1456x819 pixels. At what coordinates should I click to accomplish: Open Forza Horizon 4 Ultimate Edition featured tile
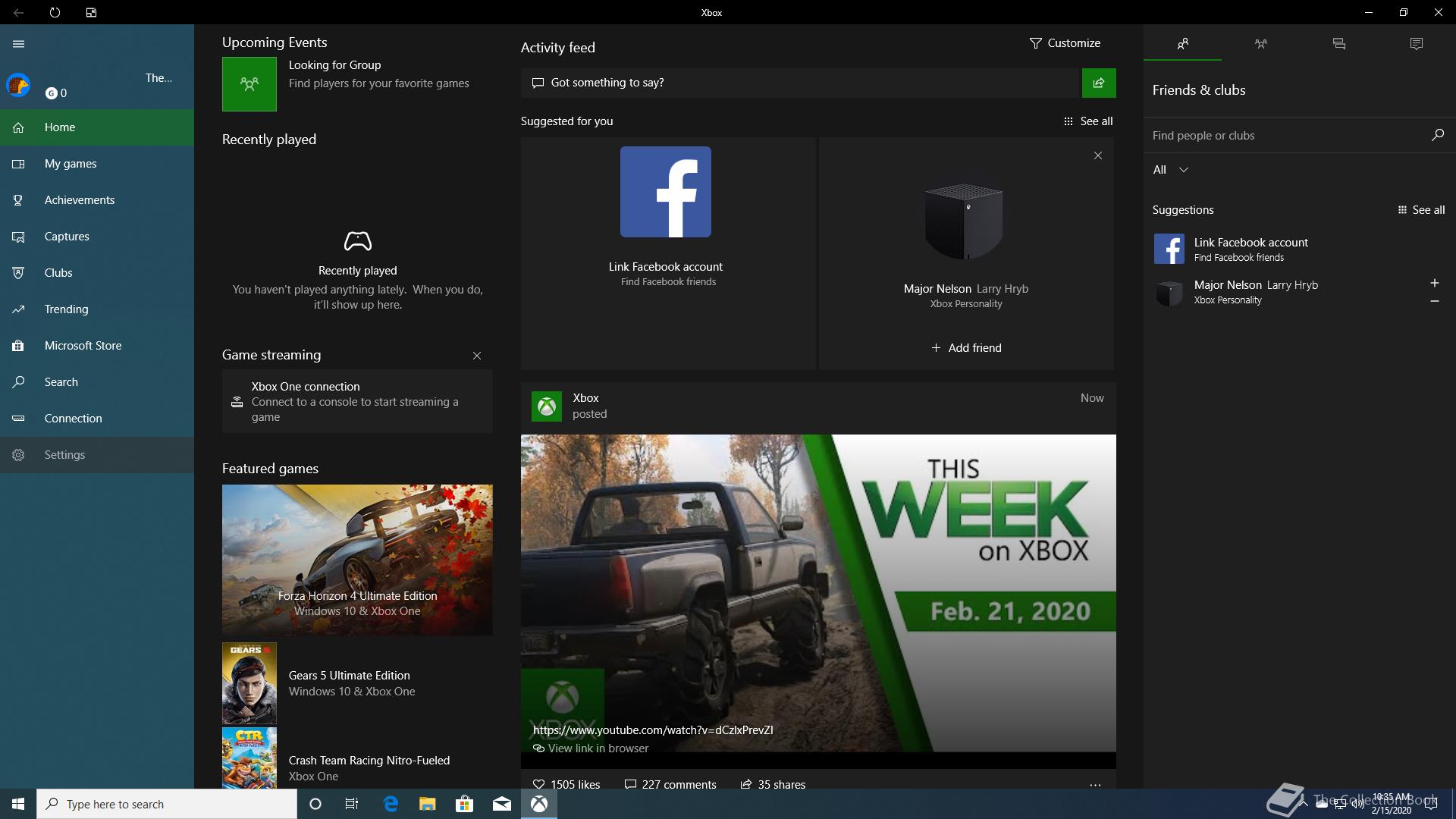[x=357, y=560]
